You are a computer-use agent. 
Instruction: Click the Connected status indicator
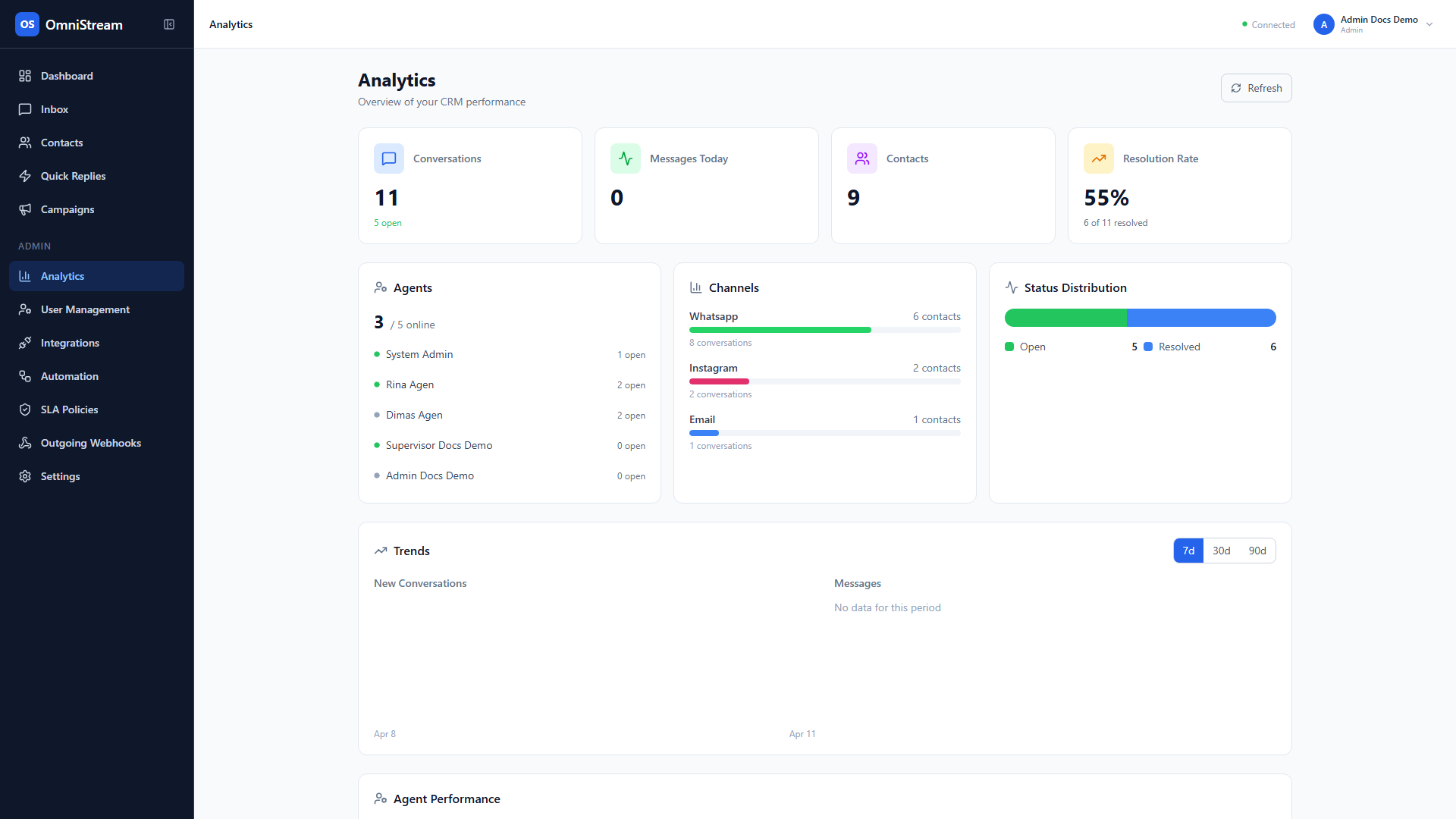[1269, 24]
